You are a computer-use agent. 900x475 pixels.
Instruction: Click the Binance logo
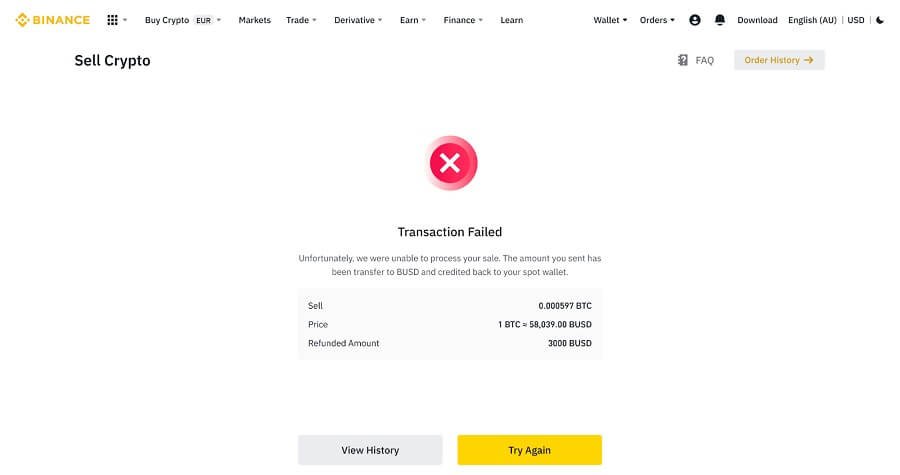(x=52, y=20)
